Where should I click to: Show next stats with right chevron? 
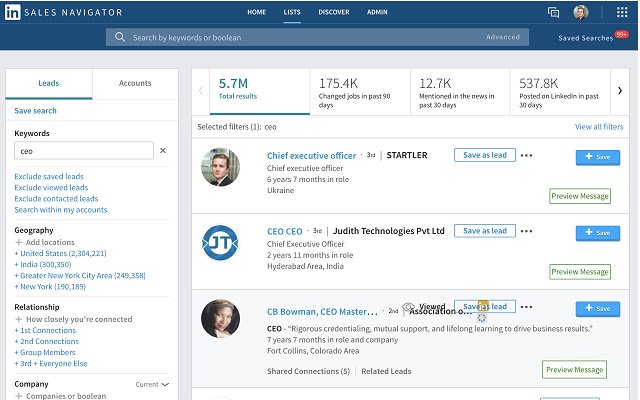tap(620, 91)
